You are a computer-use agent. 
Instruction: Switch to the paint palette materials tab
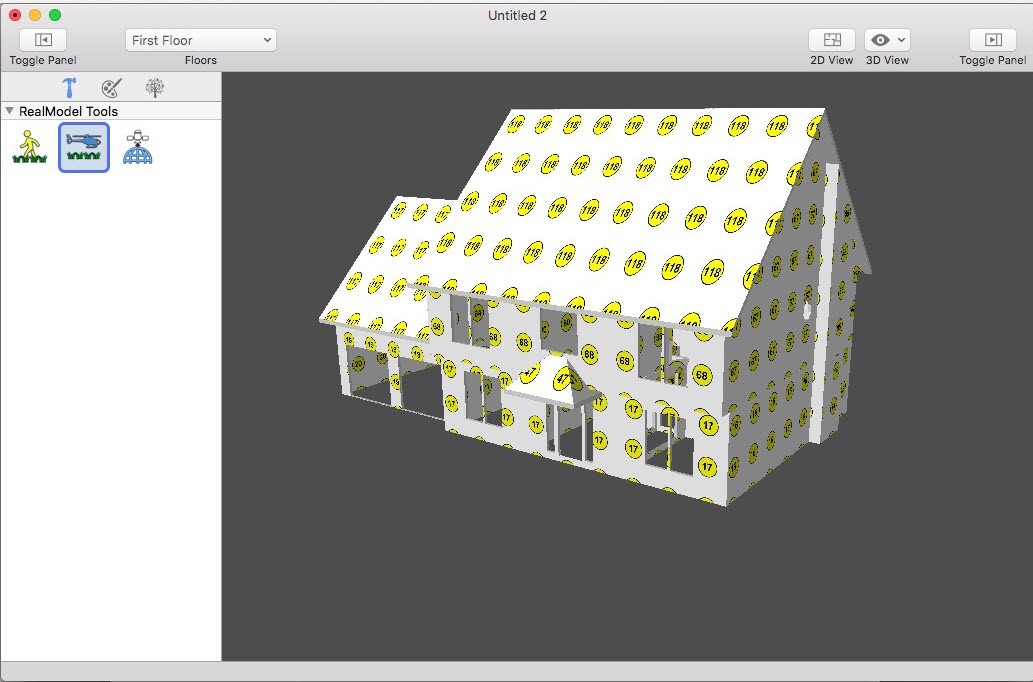(111, 87)
